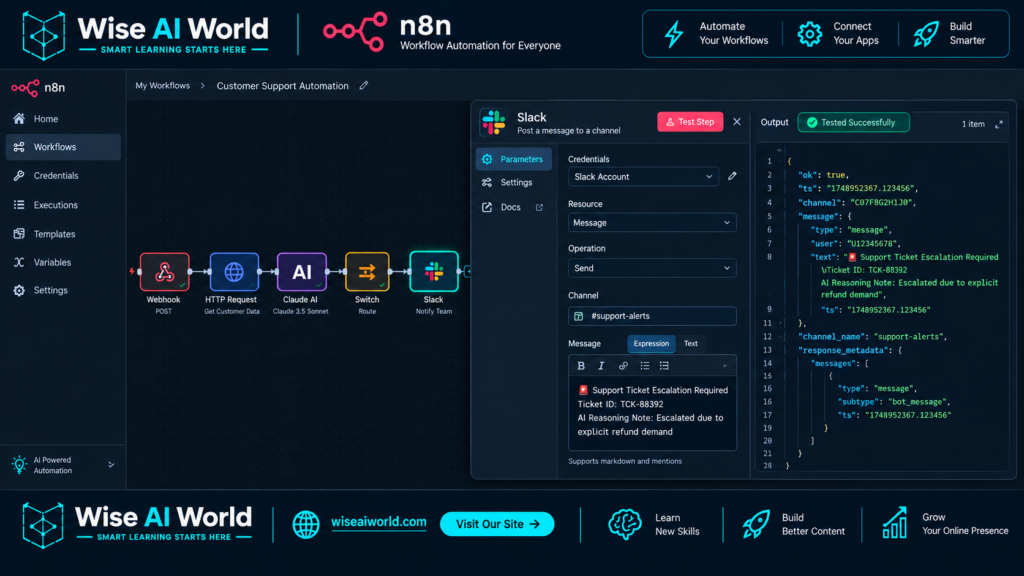Click the Connect Your Apps gear icon
The height and width of the screenshot is (576, 1024).
(809, 34)
